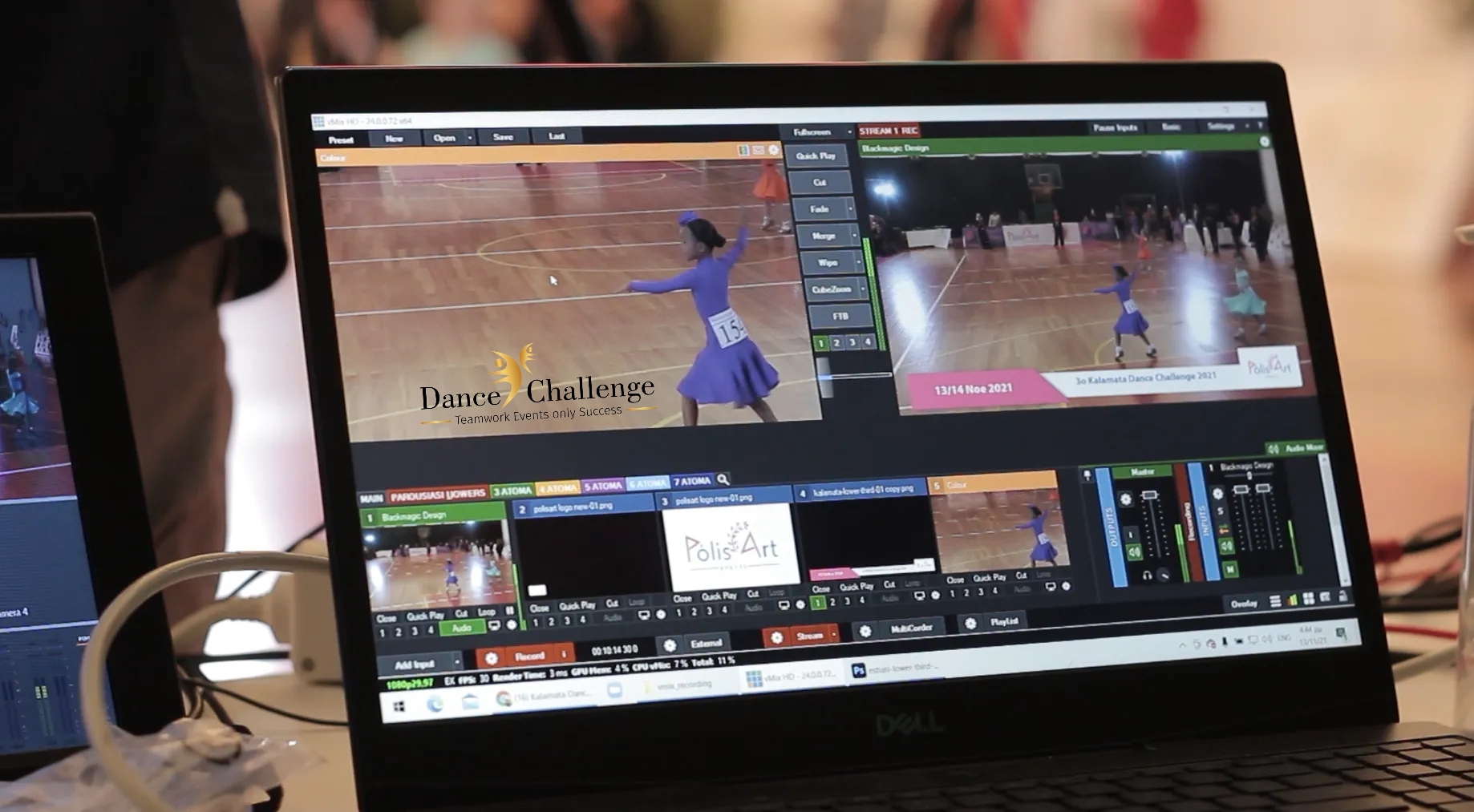Click the Stream settings gear icon
Image resolution: width=1474 pixels, height=812 pixels.
click(776, 637)
